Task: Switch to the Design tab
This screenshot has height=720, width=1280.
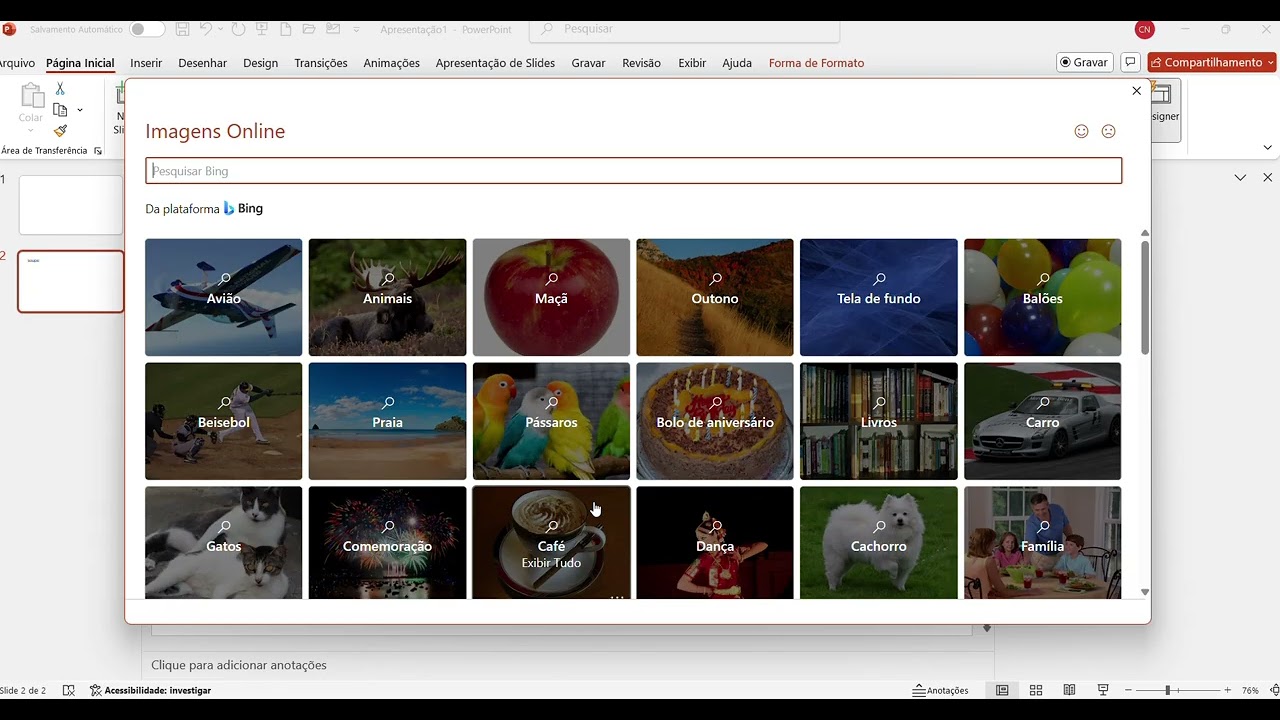Action: coord(260,63)
